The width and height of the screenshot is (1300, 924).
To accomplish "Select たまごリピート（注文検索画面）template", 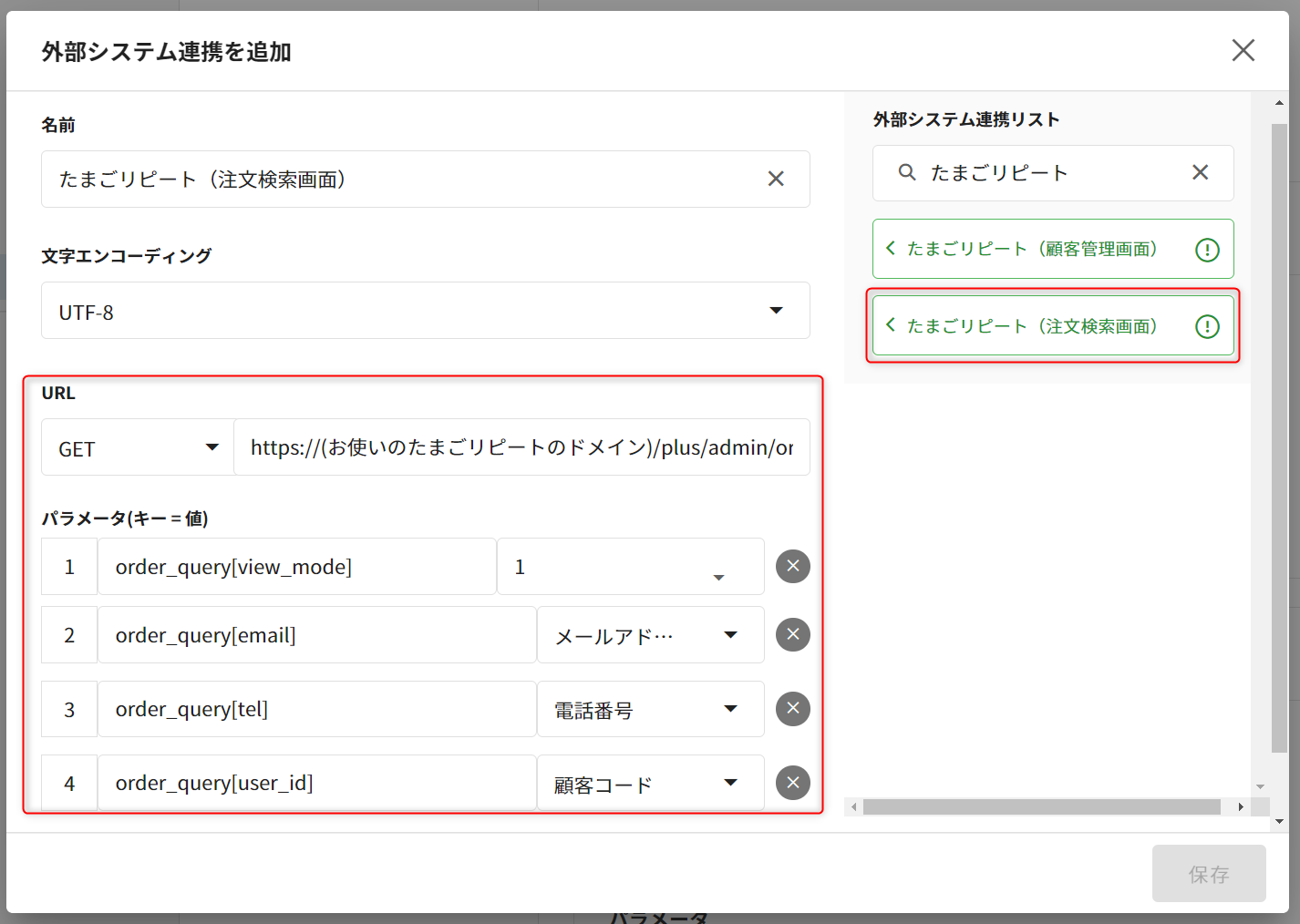I will pos(1030,326).
